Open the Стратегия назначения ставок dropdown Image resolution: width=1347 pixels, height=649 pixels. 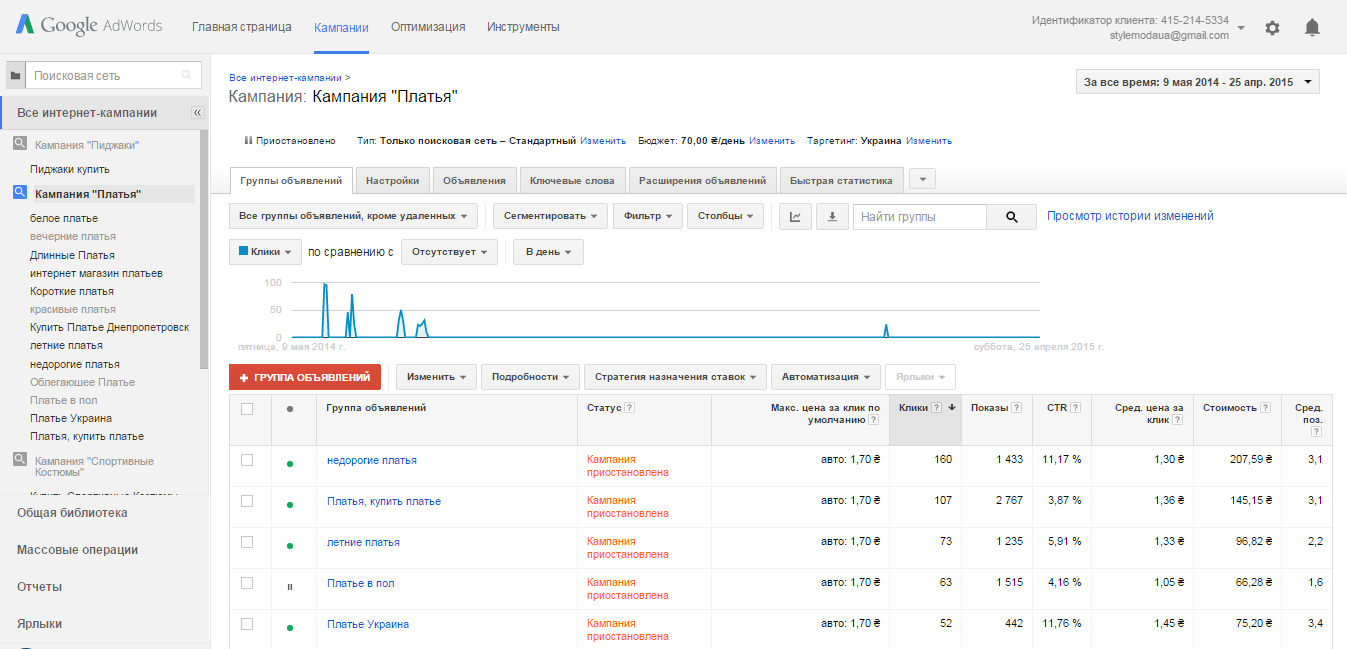[x=675, y=377]
